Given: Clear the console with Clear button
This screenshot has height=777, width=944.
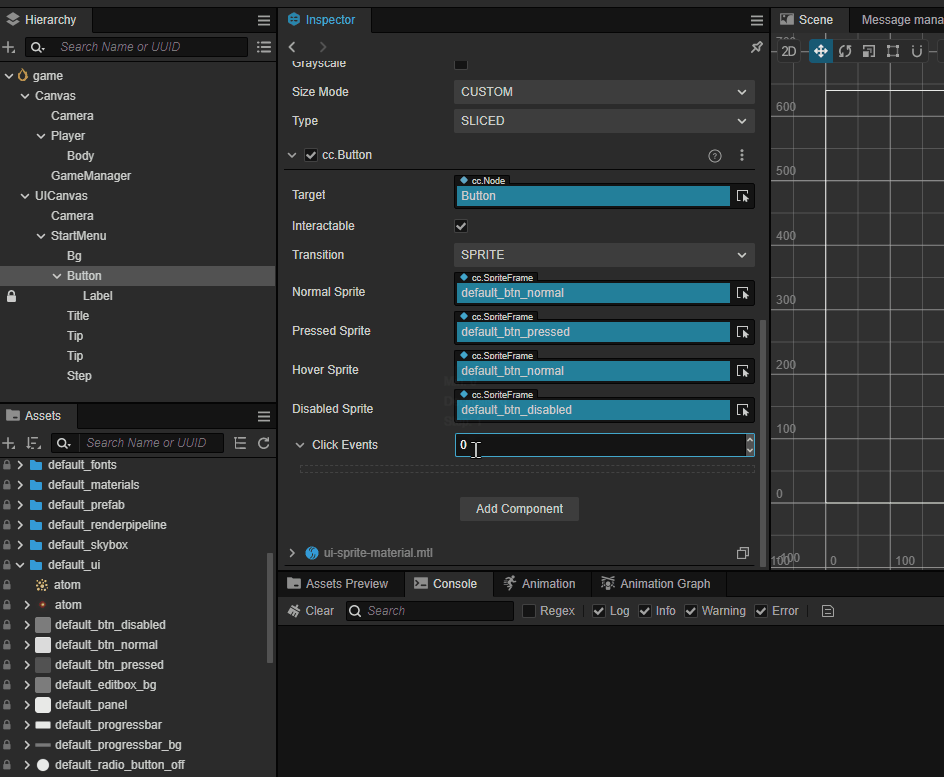Looking at the screenshot, I should click(x=311, y=611).
